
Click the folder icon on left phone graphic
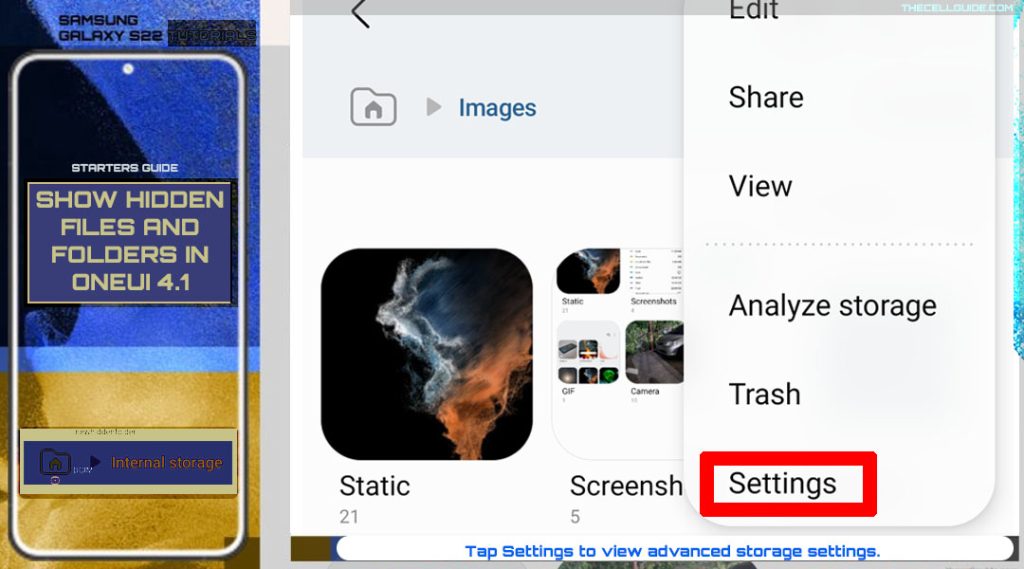(56, 462)
